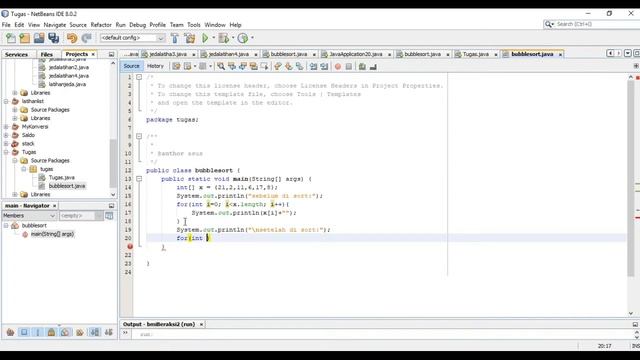
Task: Start macro recording with red circle icon
Action: [x=338, y=66]
